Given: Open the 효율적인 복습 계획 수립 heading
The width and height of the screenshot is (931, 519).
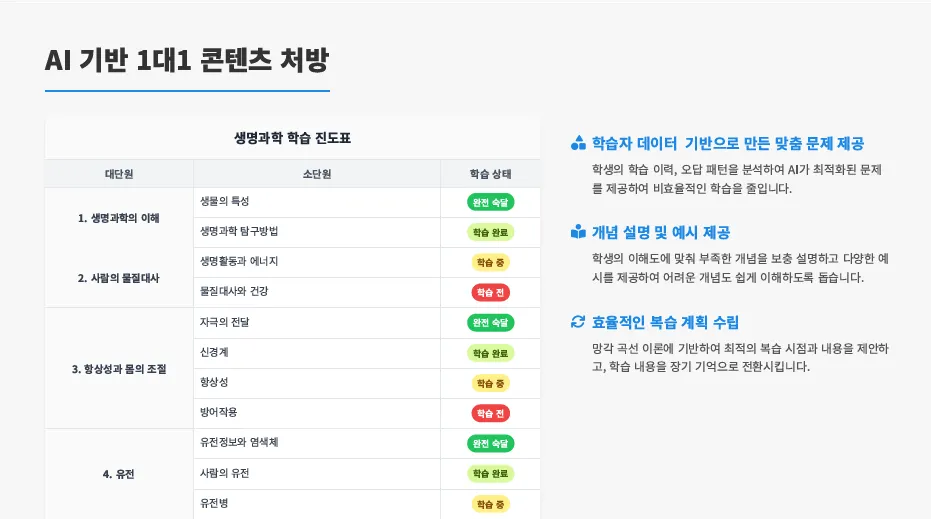Looking at the screenshot, I should pos(665,322).
